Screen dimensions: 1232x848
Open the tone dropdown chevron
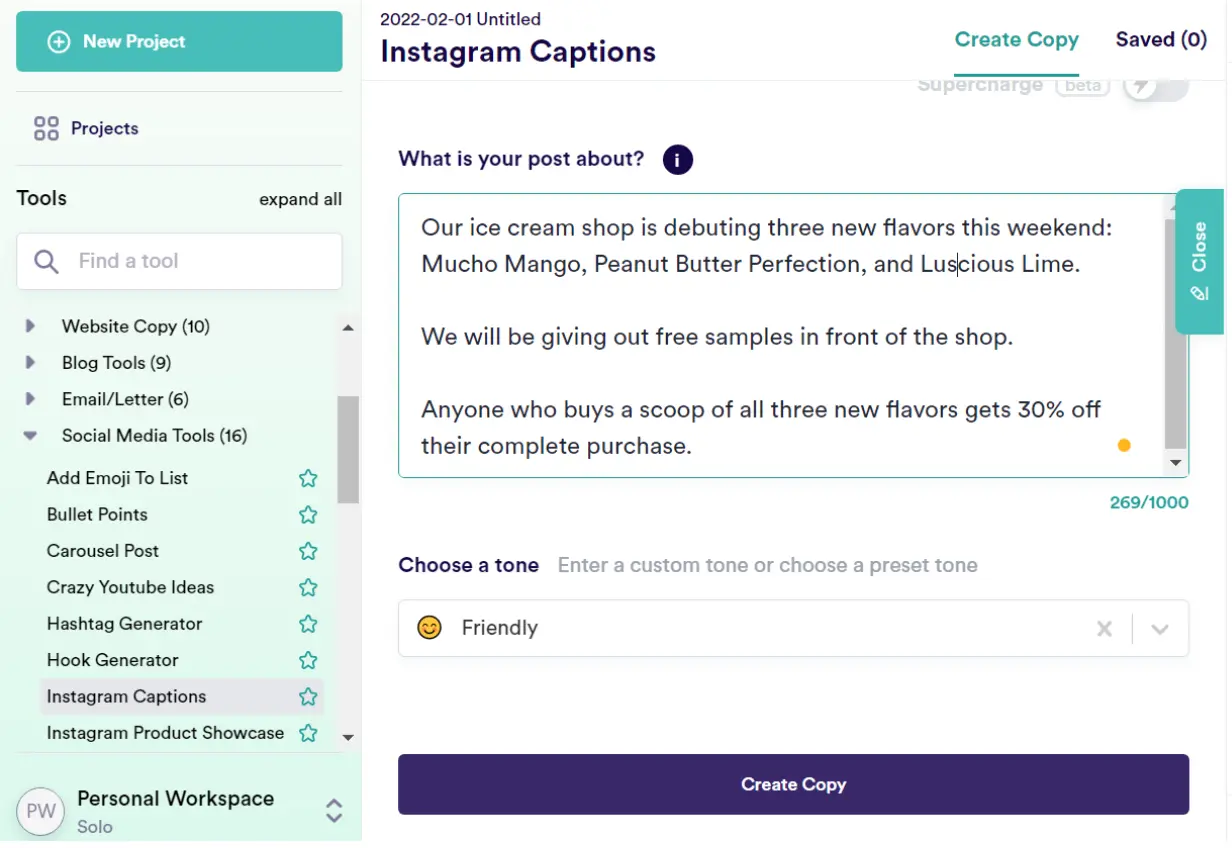(1160, 629)
